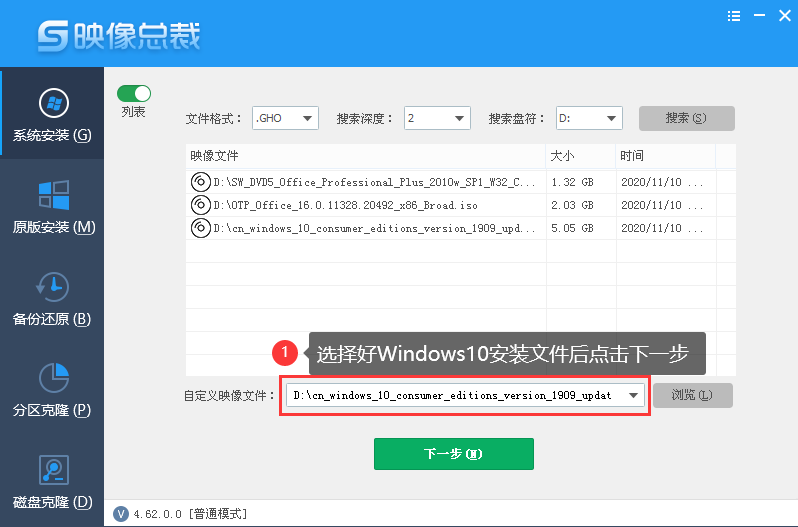Screen dimensions: 798x527
Task: Open the 系统安装 (G) sidebar section
Action: click(52, 113)
